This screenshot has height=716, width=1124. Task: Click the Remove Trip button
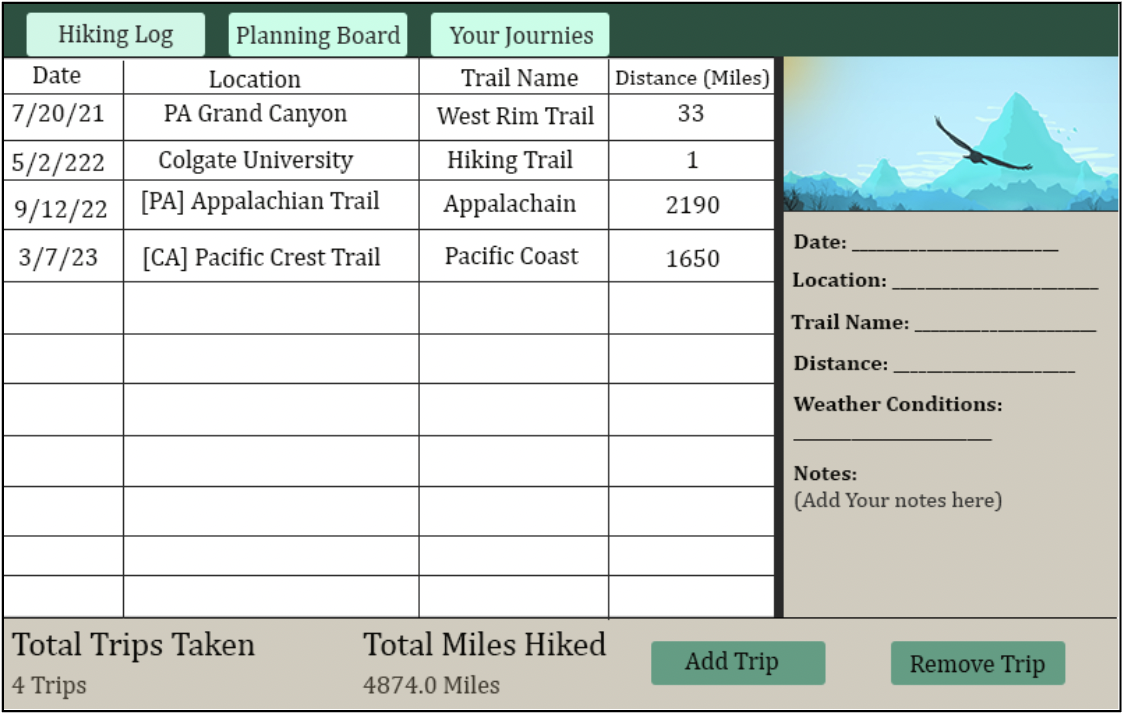click(977, 662)
